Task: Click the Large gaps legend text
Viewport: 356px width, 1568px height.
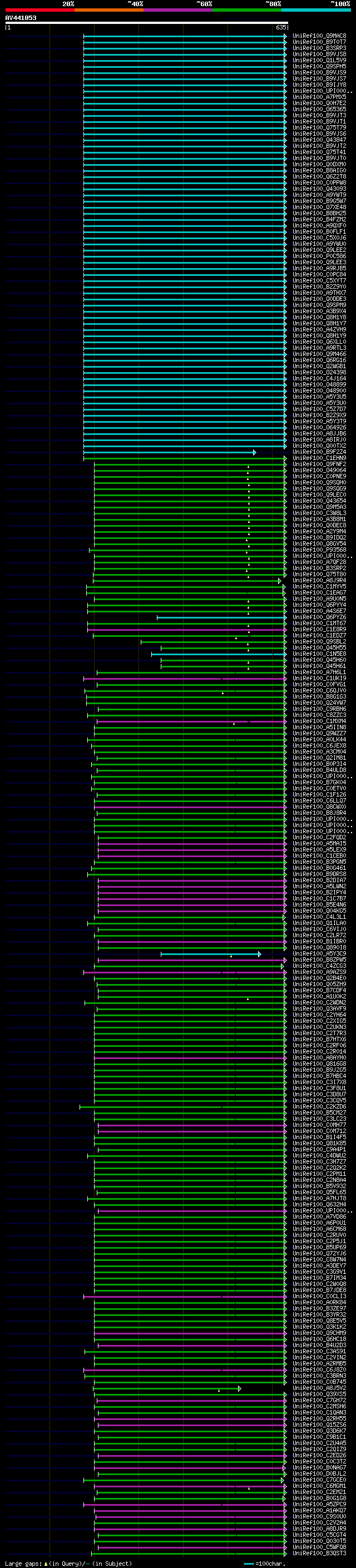Action: (x=68, y=1563)
